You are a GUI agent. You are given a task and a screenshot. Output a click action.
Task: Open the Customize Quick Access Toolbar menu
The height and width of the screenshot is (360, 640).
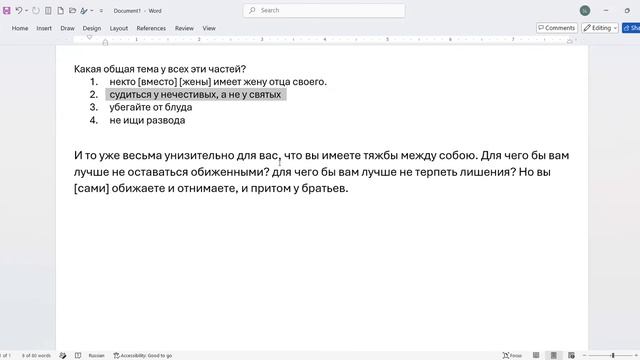click(x=101, y=11)
